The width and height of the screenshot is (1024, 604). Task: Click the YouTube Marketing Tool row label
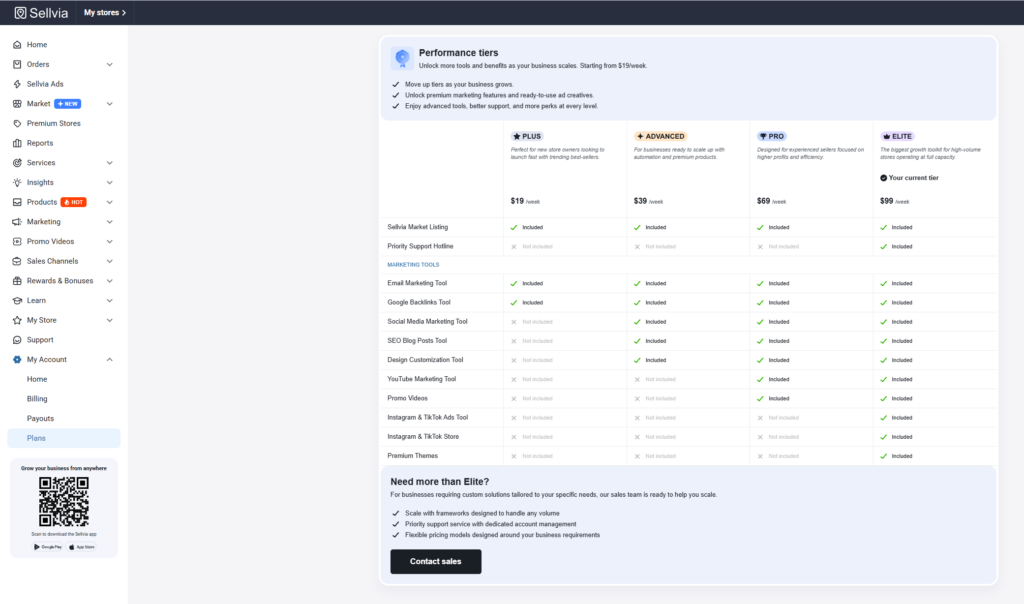point(422,379)
